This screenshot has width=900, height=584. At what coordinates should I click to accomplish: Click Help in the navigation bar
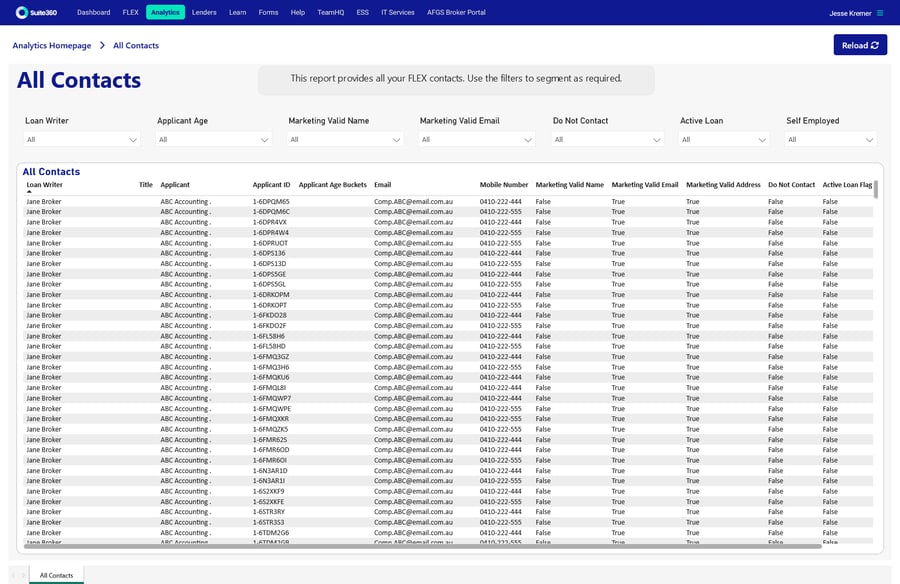click(297, 12)
